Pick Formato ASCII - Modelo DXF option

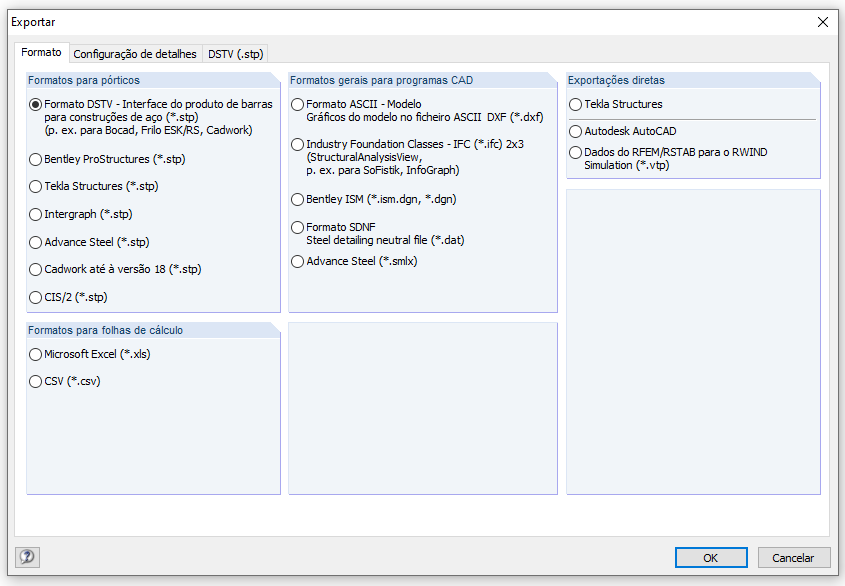click(x=298, y=104)
